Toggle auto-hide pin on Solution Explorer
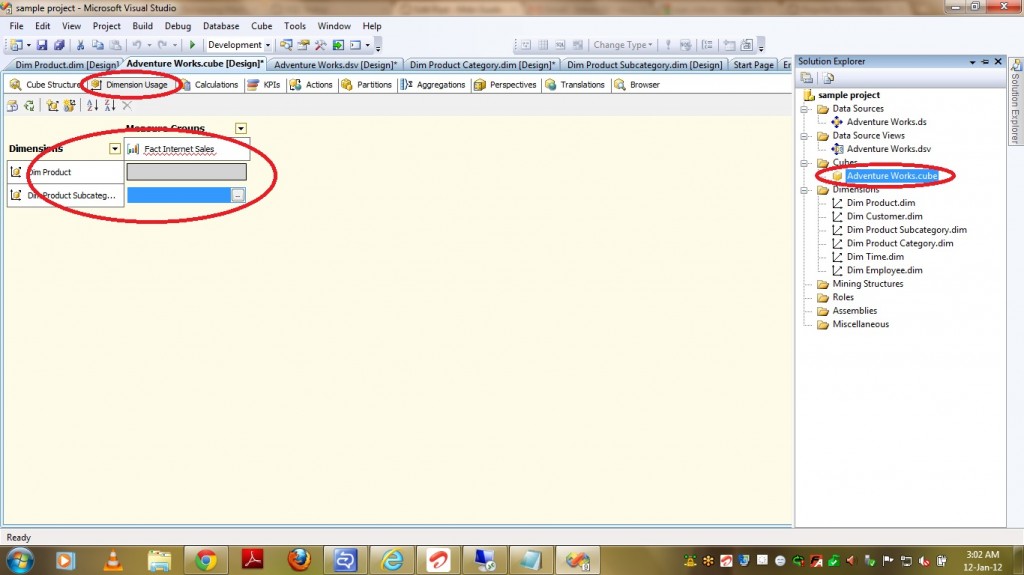The image size is (1024, 575). (x=985, y=62)
